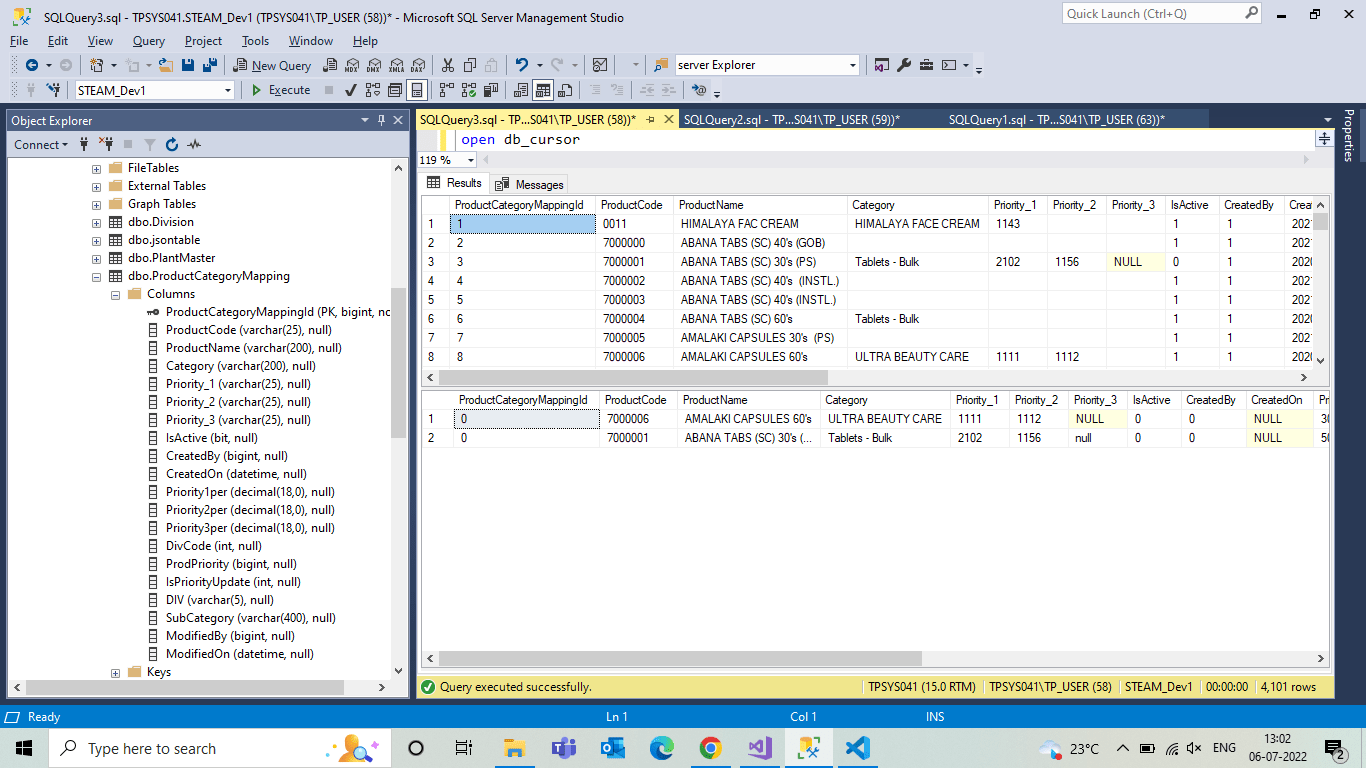This screenshot has height=768, width=1366.
Task: Open Outlook from the taskbar
Action: [x=612, y=748]
